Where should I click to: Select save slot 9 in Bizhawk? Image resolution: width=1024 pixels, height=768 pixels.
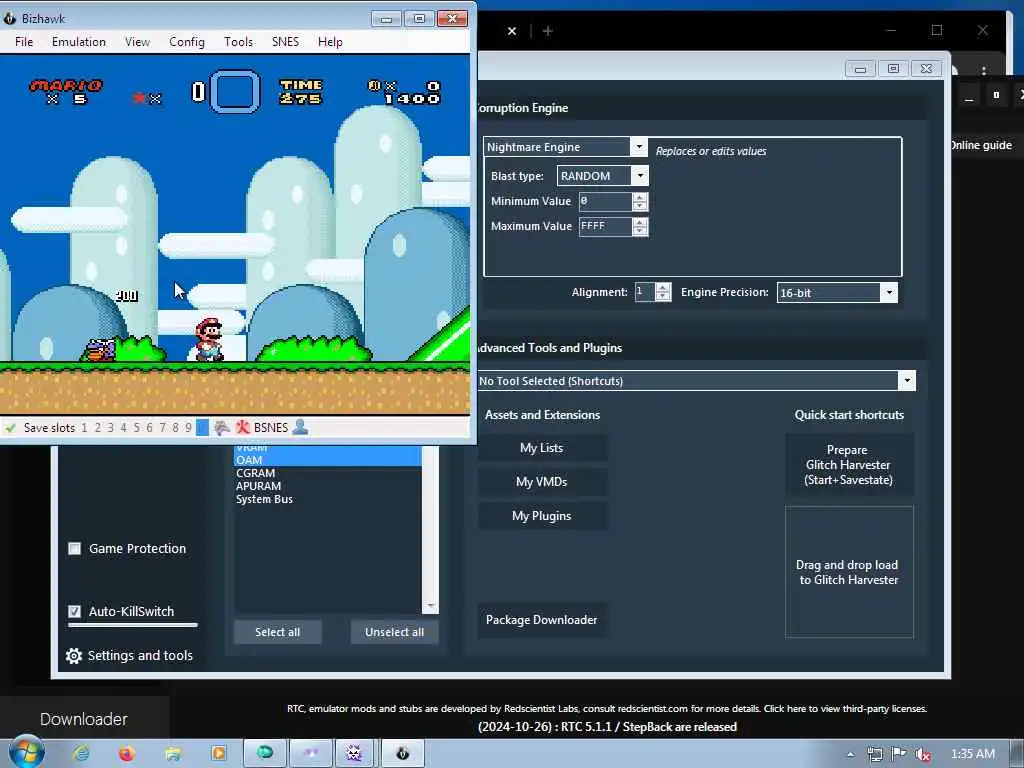pos(189,428)
